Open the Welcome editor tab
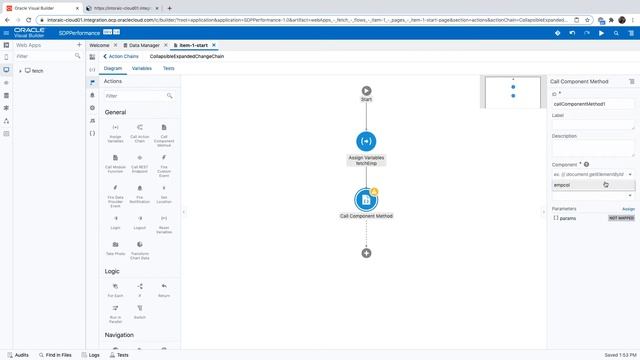The height and width of the screenshot is (360, 640). [99, 45]
